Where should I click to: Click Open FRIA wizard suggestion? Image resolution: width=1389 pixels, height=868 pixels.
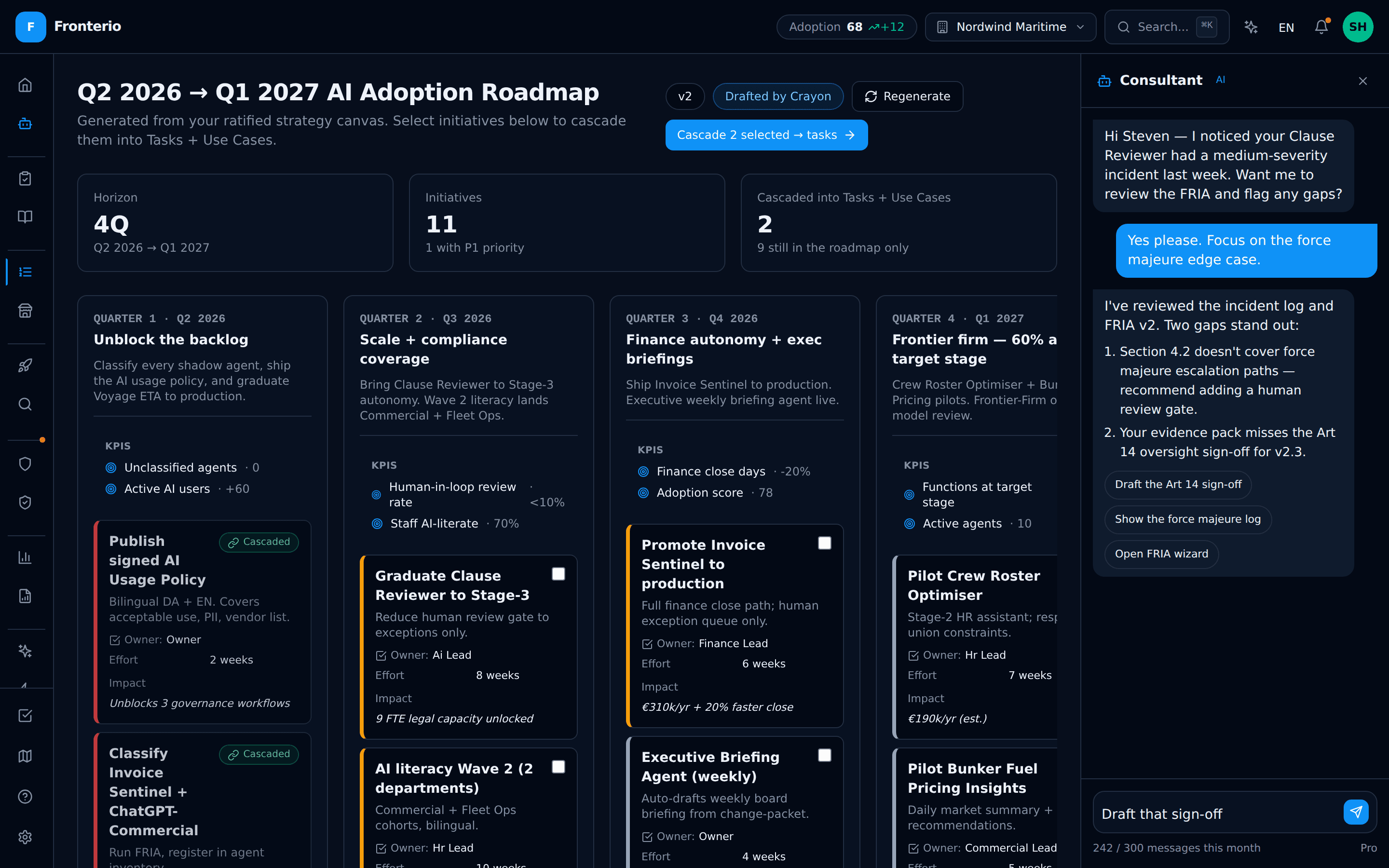(x=1161, y=554)
